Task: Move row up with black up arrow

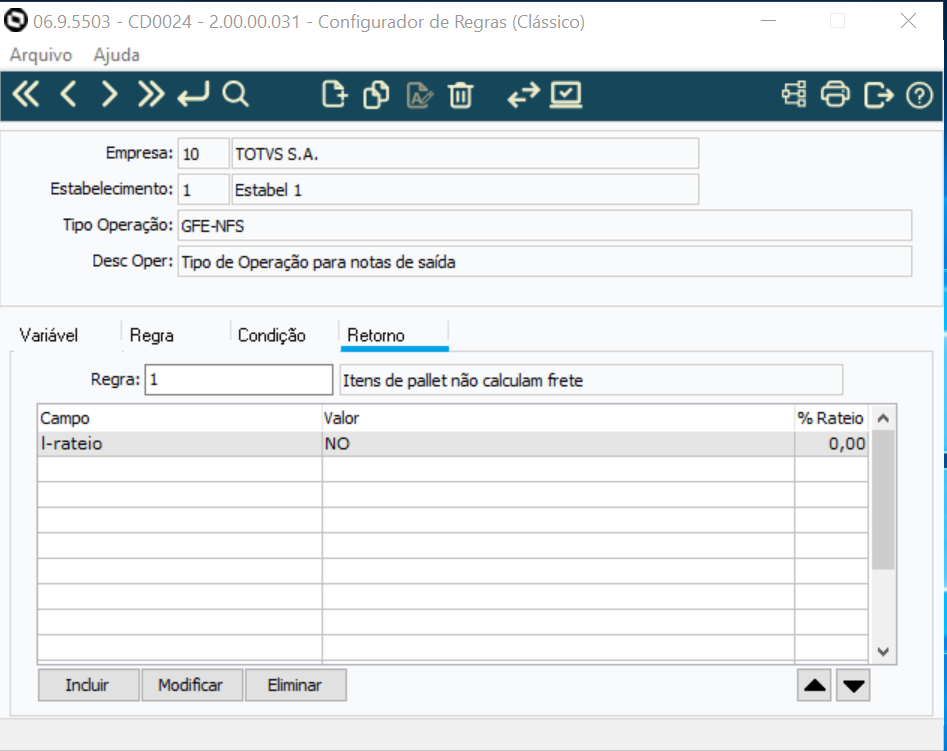Action: (x=814, y=685)
